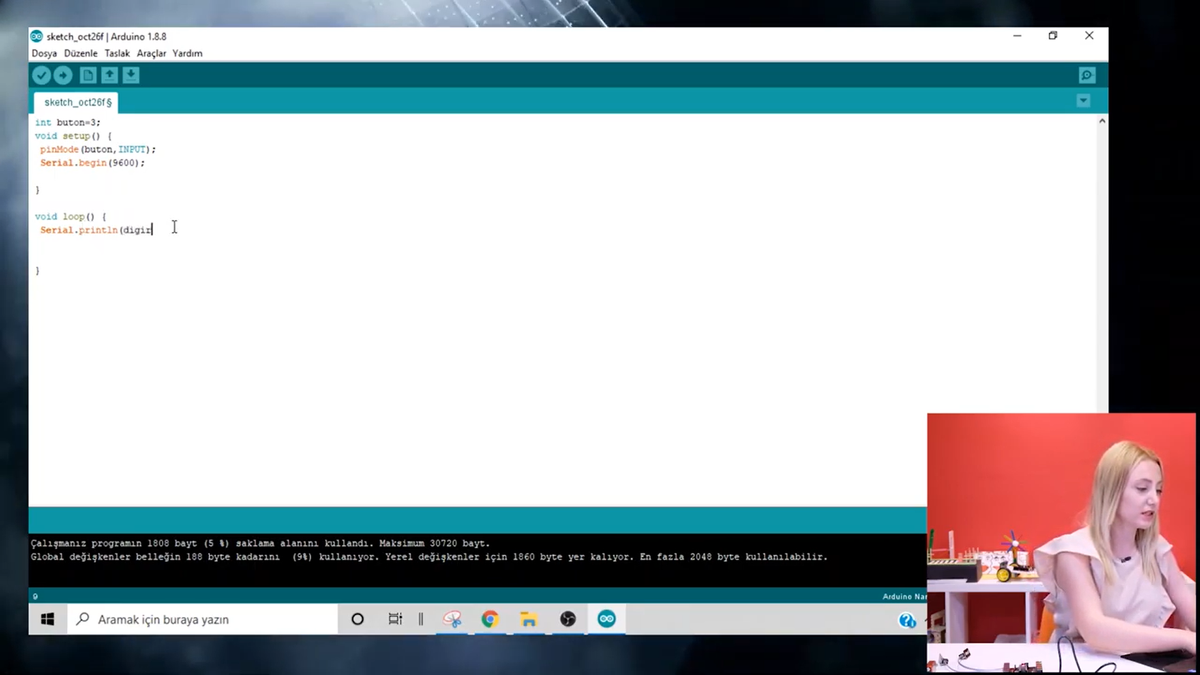Click the Verify checkmark icon to compile
Screen dimensions: 1200x675
(x=41, y=74)
